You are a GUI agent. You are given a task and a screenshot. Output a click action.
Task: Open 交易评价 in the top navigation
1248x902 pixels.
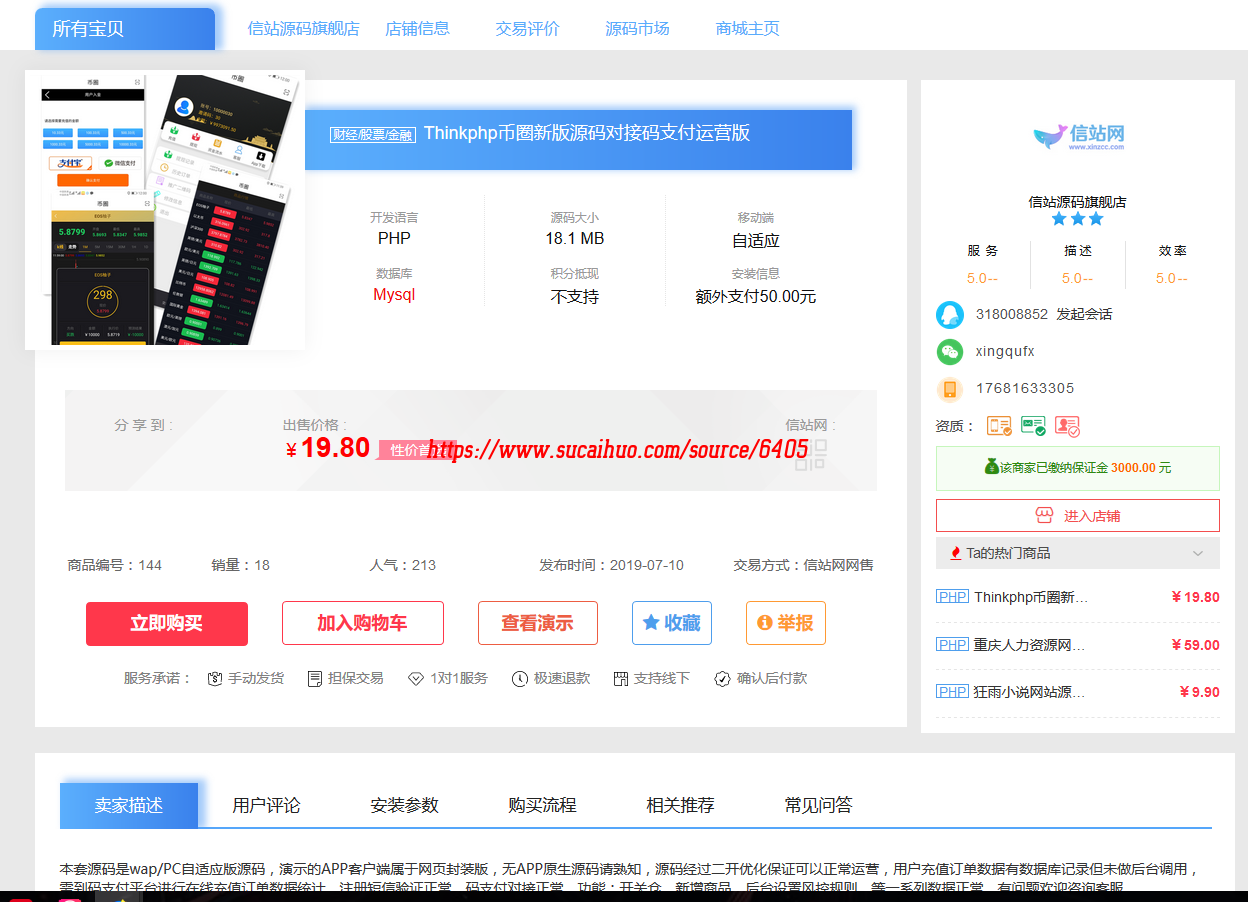[528, 29]
